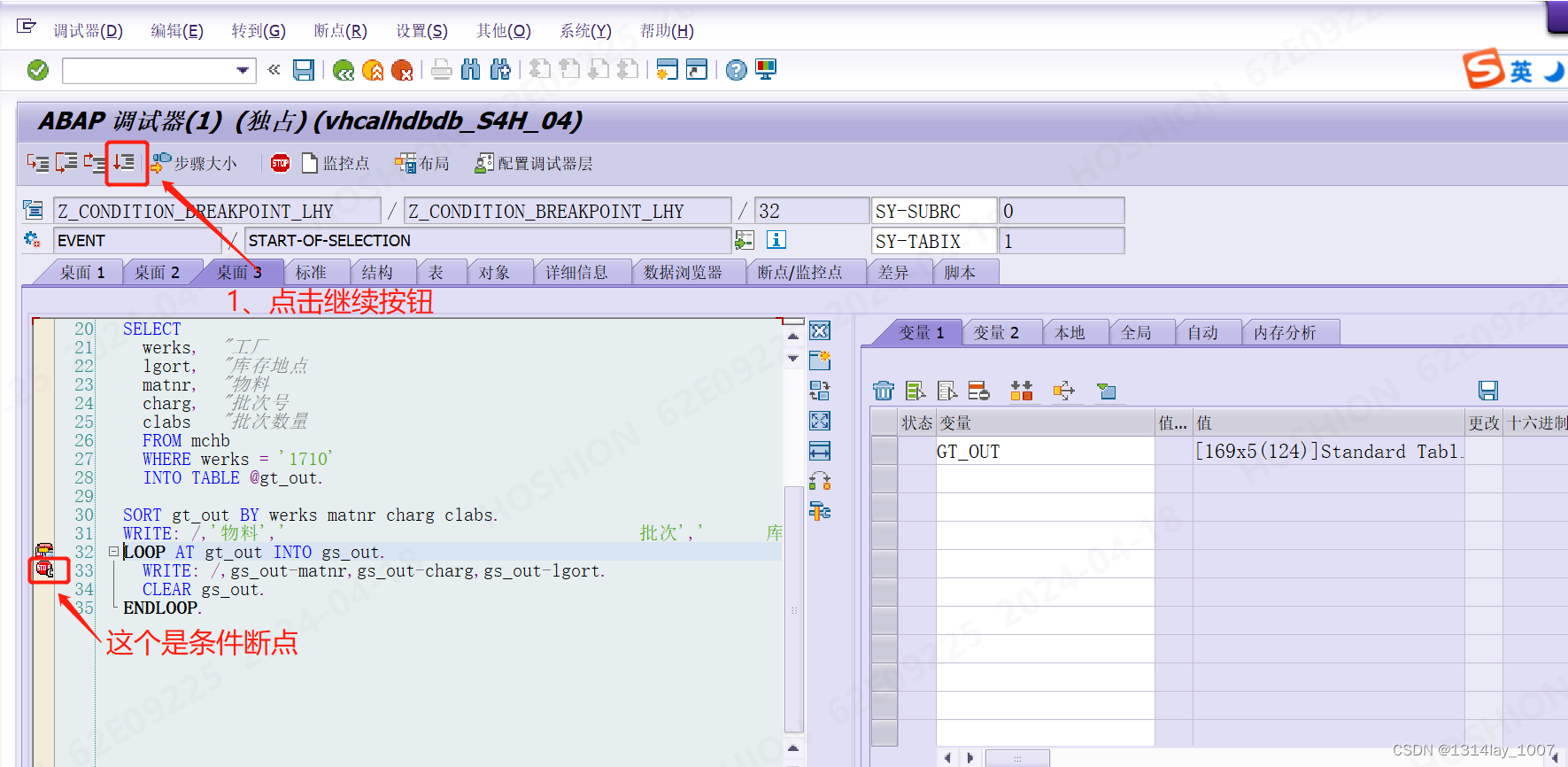Click the START-OF-SELECTION event field
Viewport: 1568px width, 767px height.
click(487, 241)
